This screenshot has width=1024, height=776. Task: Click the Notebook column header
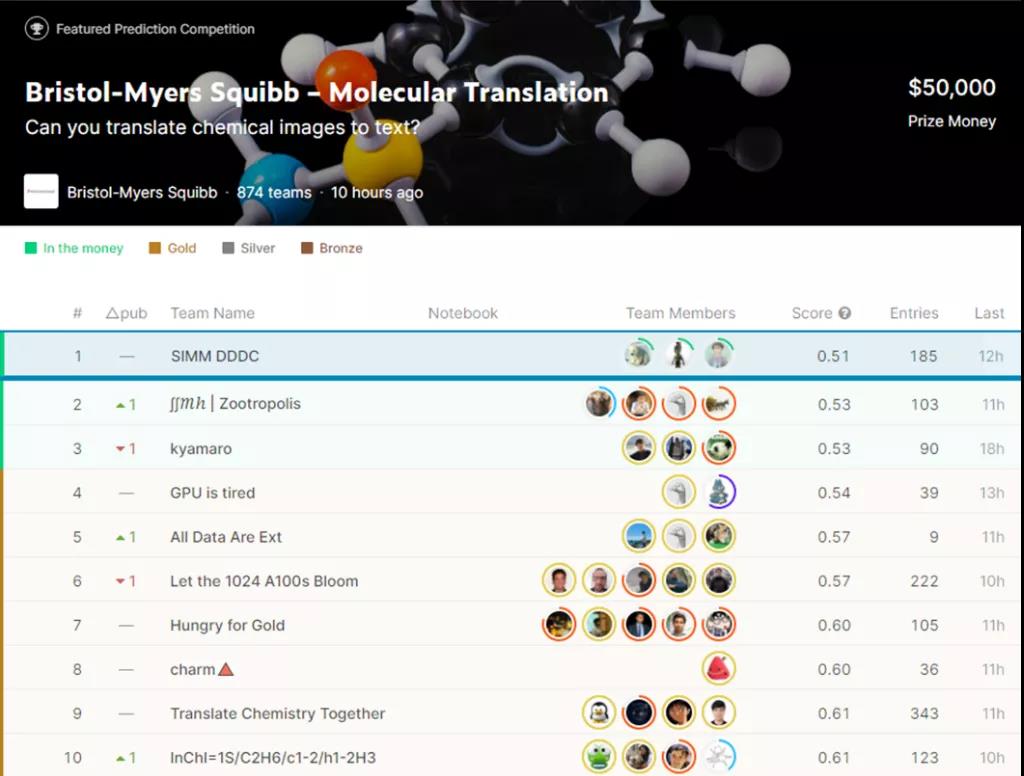[462, 313]
